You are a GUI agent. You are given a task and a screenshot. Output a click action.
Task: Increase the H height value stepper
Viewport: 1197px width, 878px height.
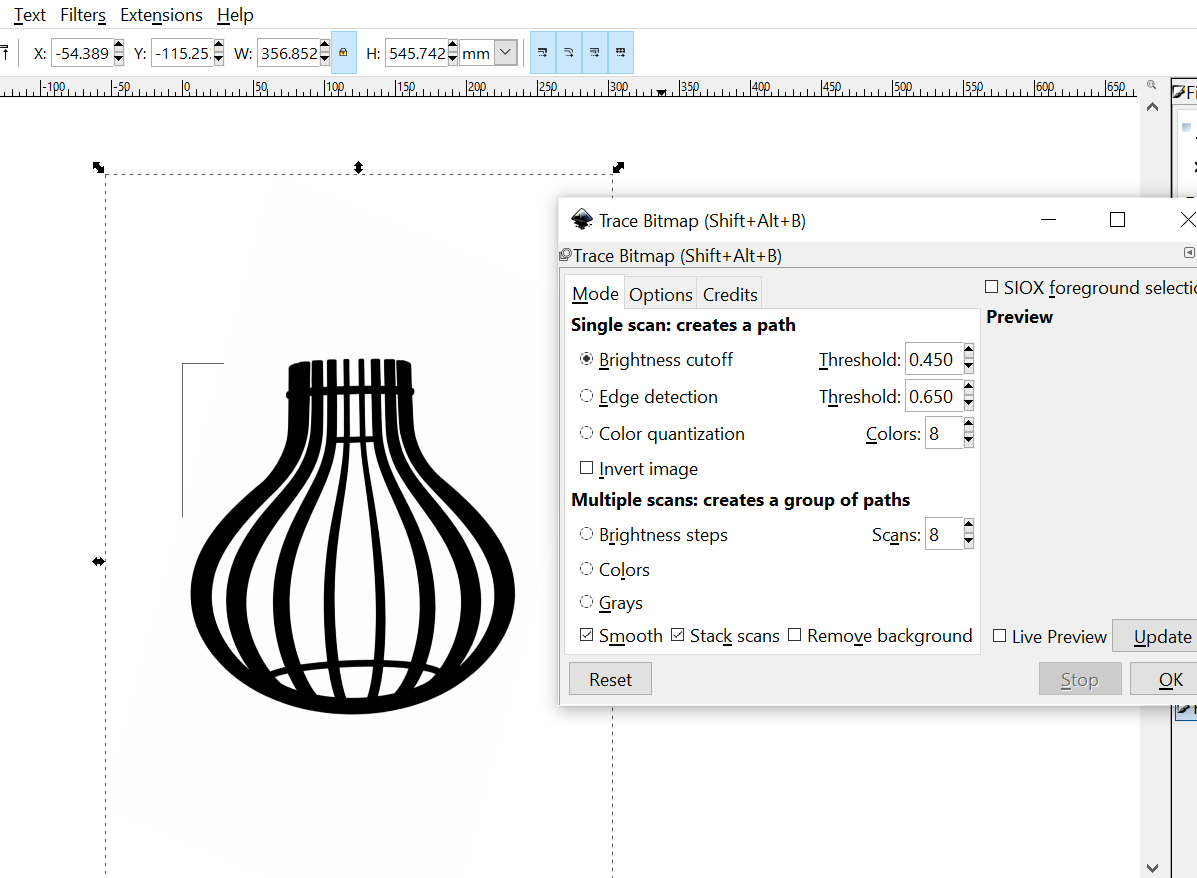453,46
